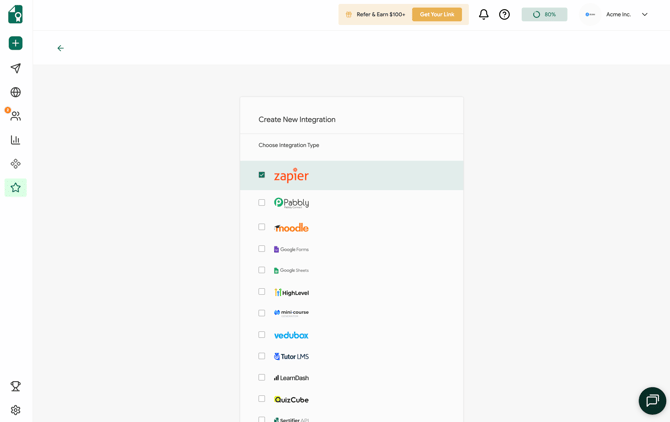This screenshot has width=670, height=422.
Task: Open the notifications bell
Action: (x=483, y=15)
